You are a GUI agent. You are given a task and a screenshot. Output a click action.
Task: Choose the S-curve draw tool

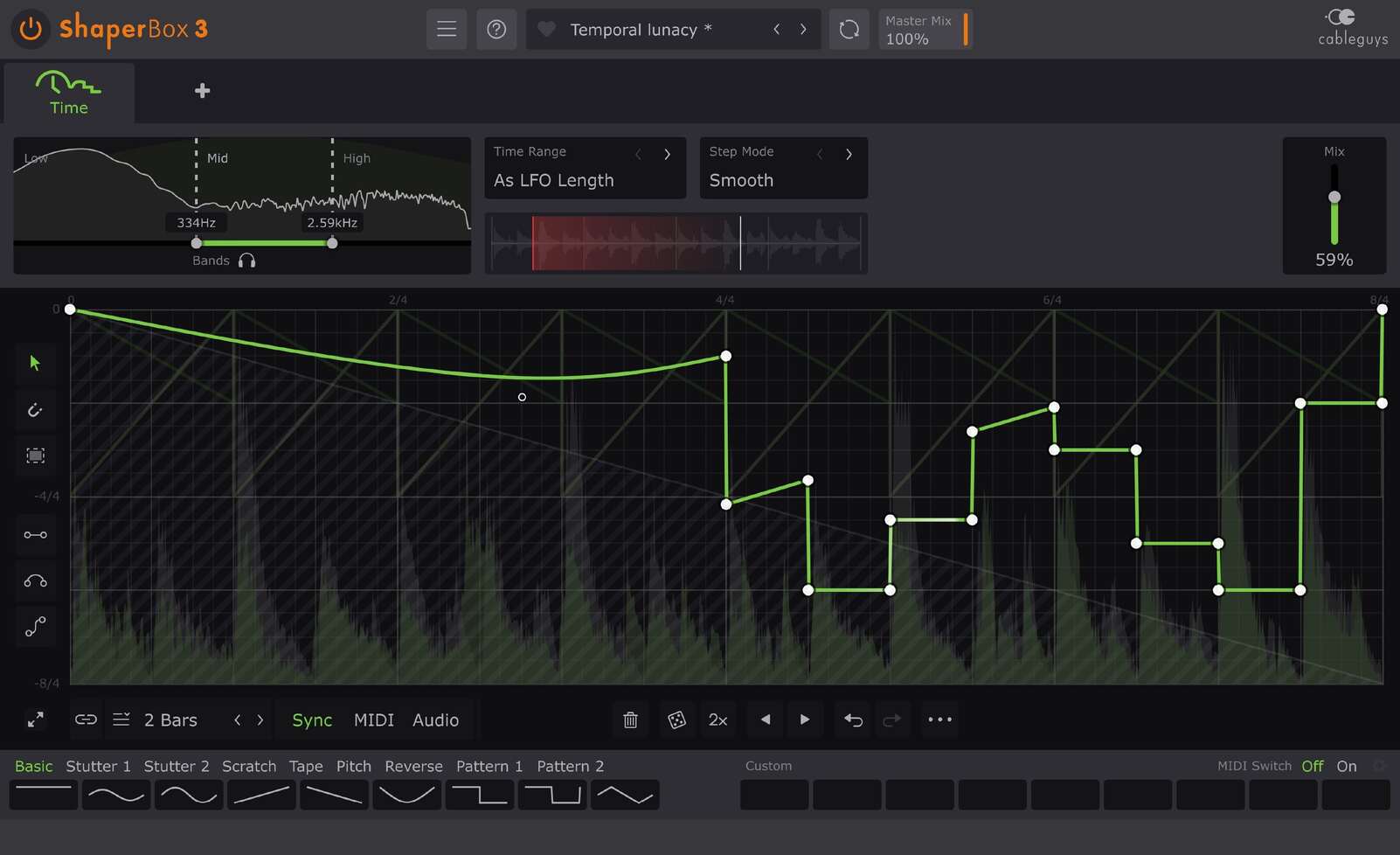[x=35, y=626]
